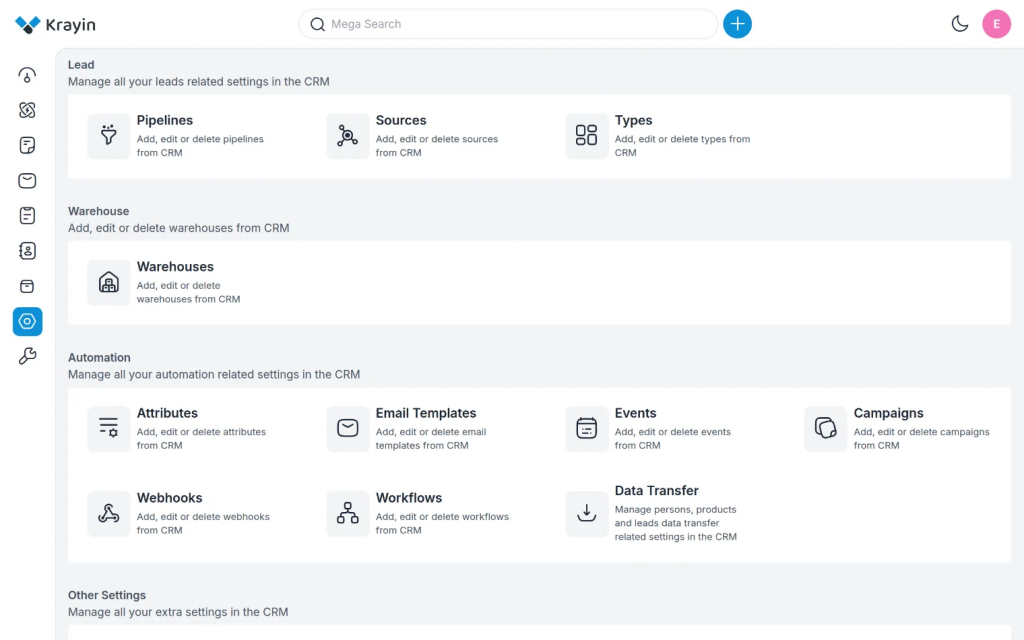Viewport: 1024px width, 640px height.
Task: Click the Lead section heading
Action: click(81, 65)
